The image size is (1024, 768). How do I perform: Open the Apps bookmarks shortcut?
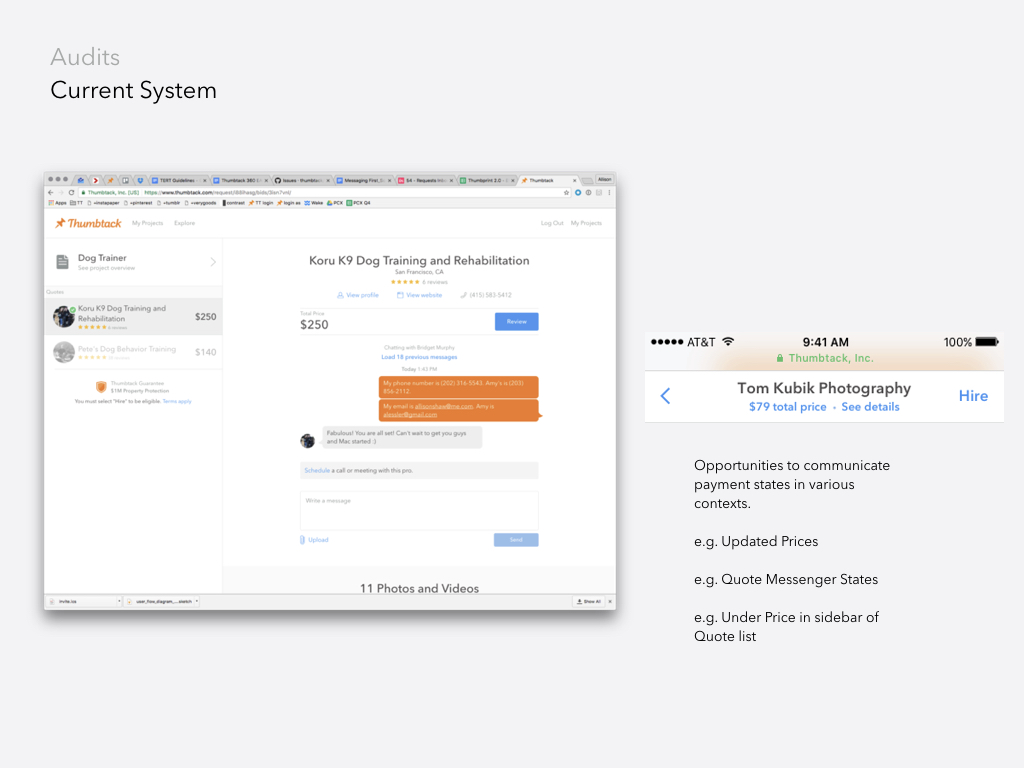pyautogui.click(x=57, y=203)
